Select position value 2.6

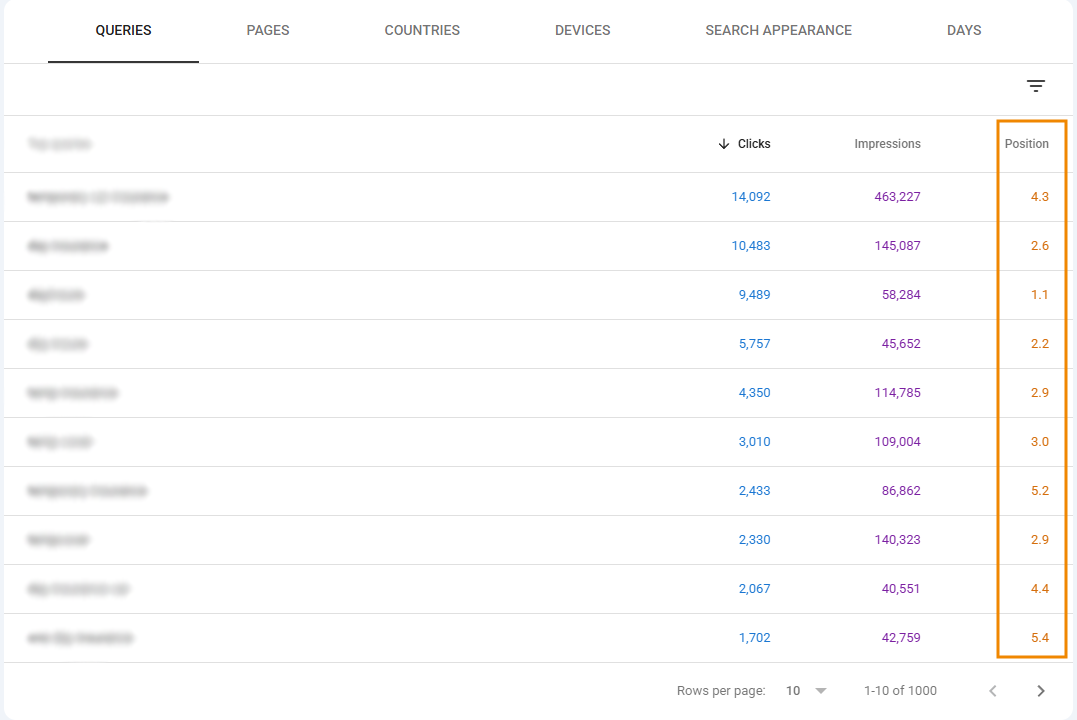(x=1039, y=245)
